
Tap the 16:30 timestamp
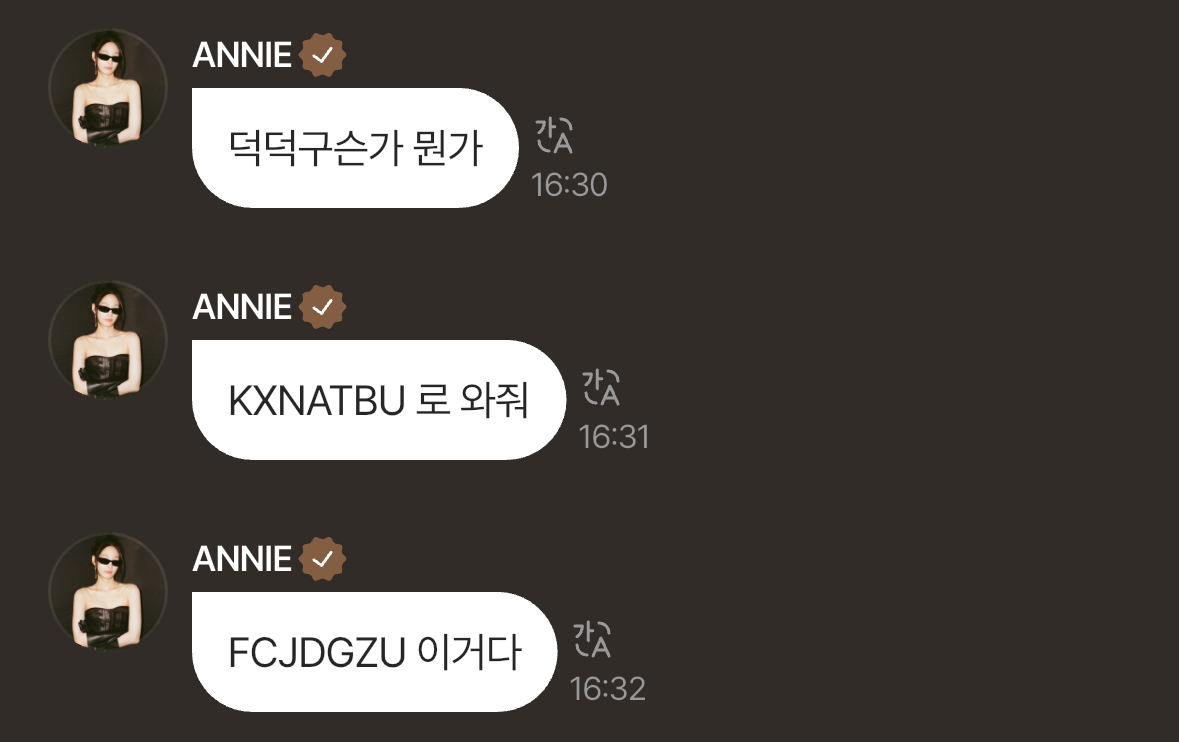point(569,185)
